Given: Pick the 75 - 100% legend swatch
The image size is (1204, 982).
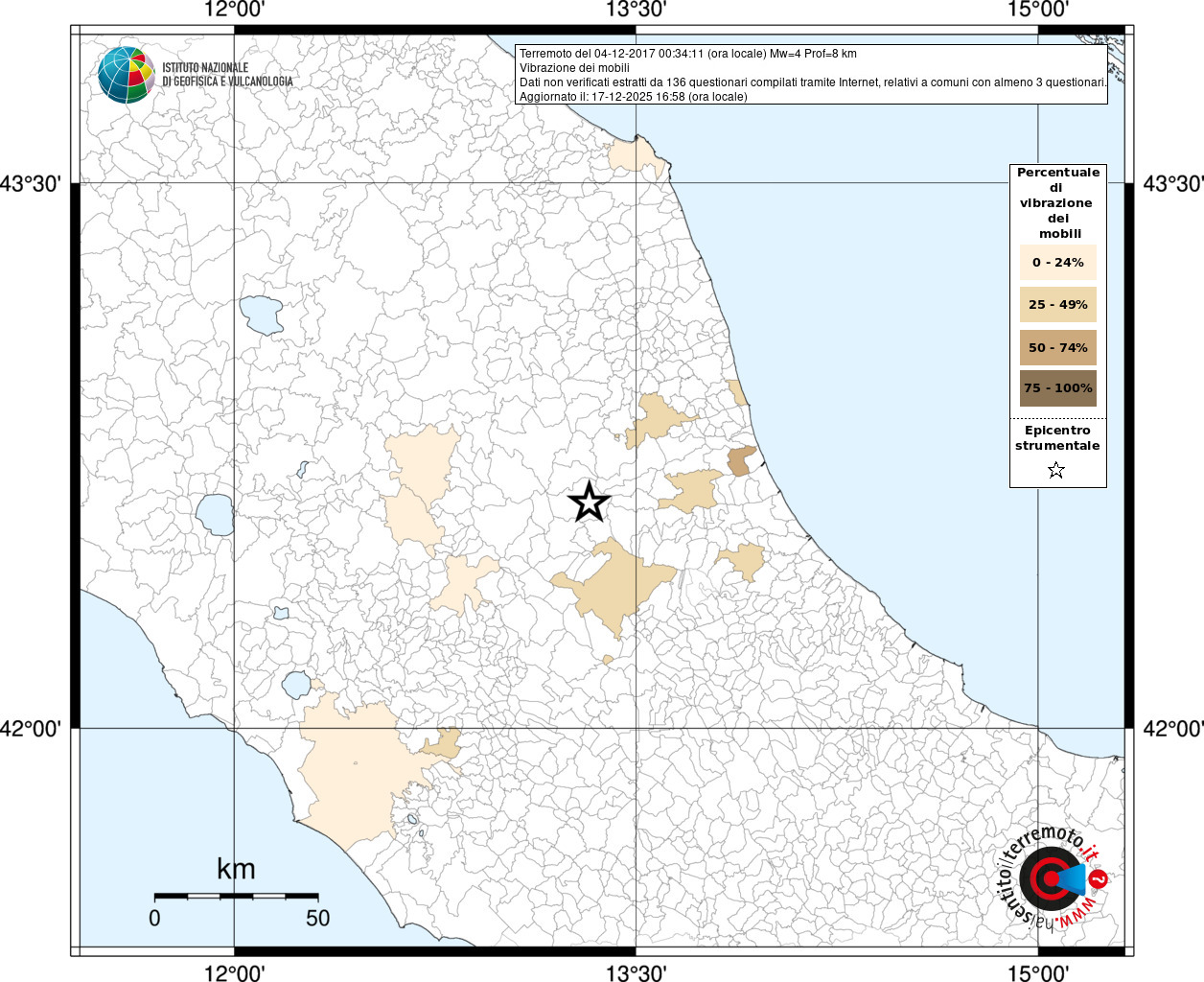Looking at the screenshot, I should pos(1057,388).
